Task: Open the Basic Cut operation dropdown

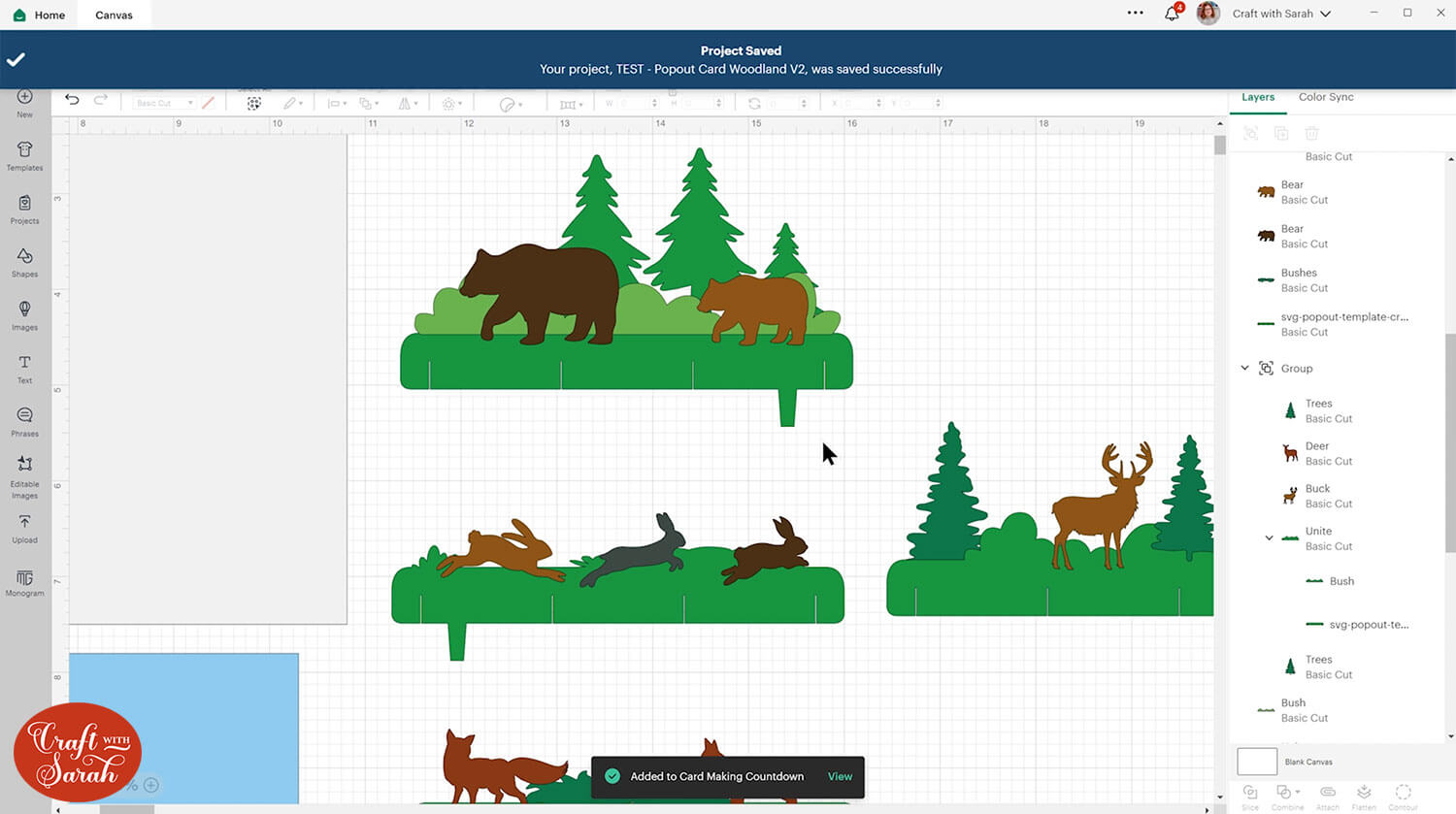Action: [x=164, y=103]
